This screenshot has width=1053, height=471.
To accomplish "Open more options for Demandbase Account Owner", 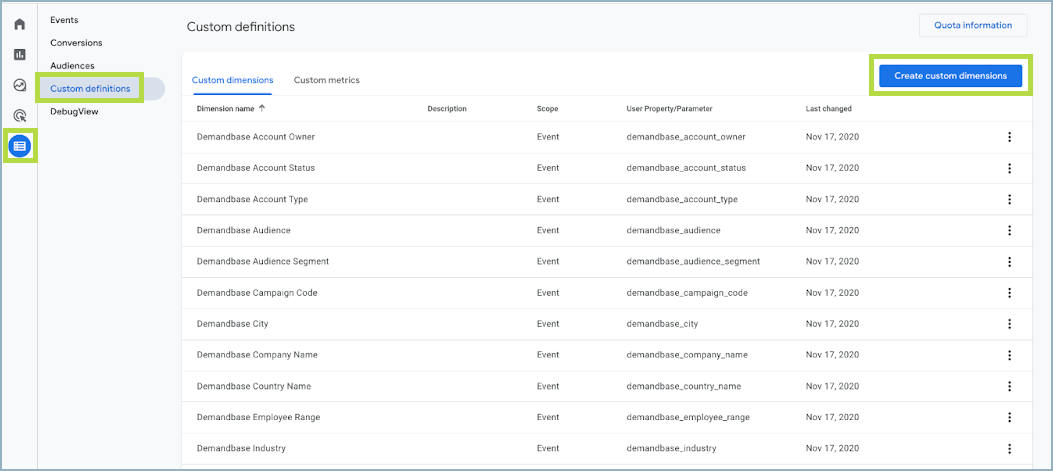I will pos(1009,137).
